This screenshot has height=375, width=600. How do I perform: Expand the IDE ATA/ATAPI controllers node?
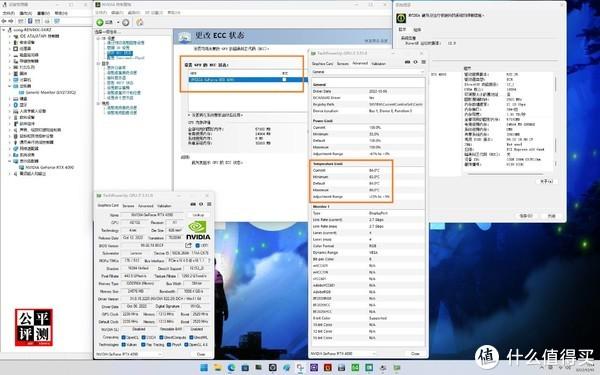tap(10, 36)
